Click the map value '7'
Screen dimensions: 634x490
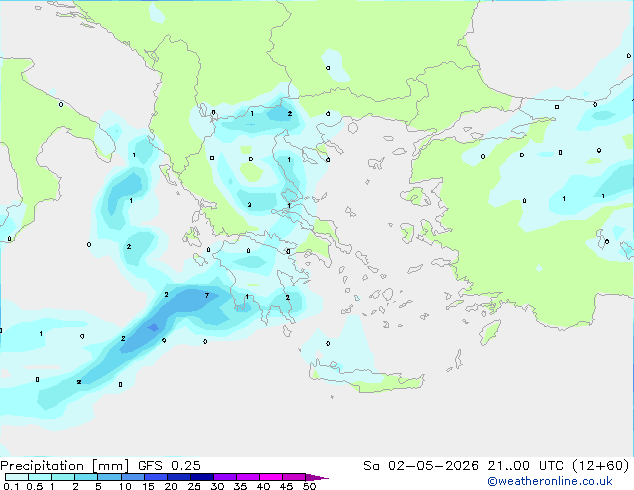point(207,296)
